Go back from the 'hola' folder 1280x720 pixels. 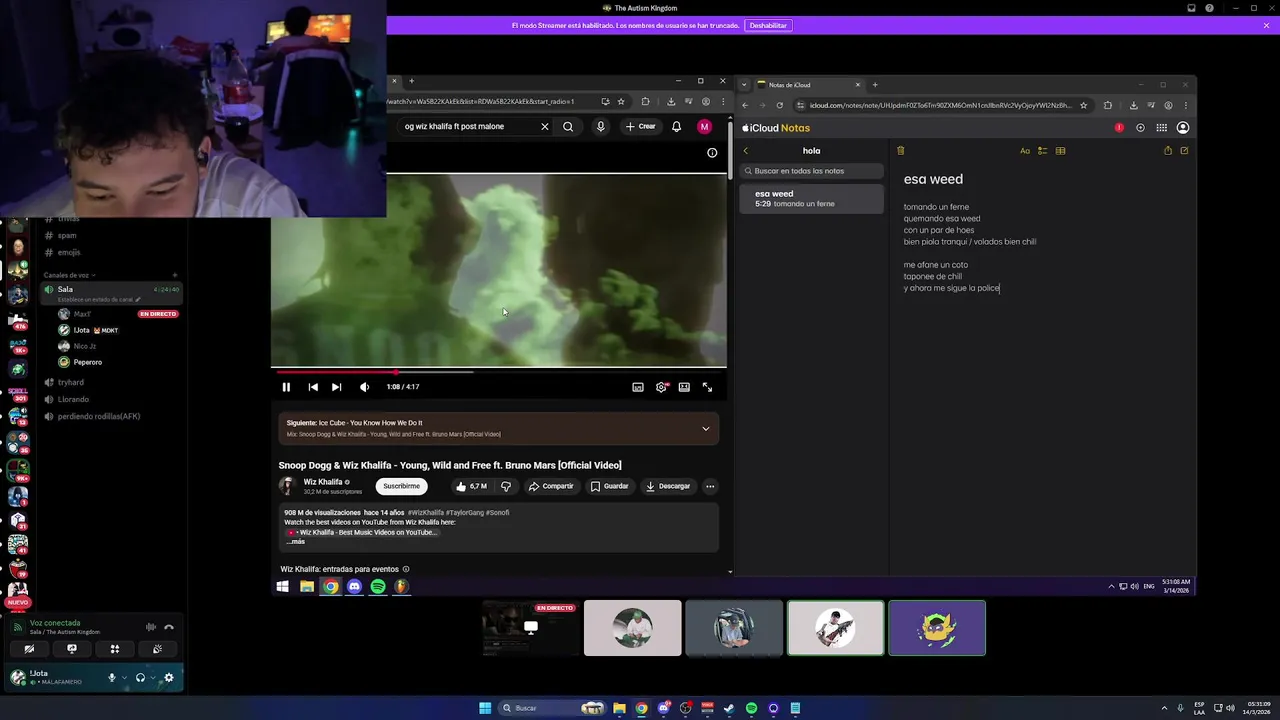746,151
